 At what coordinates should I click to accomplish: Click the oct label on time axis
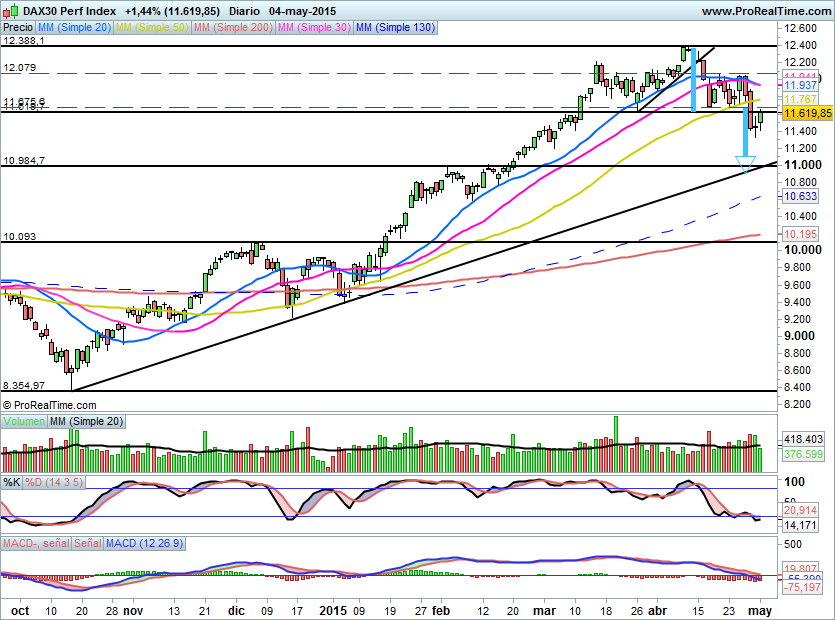coord(20,610)
